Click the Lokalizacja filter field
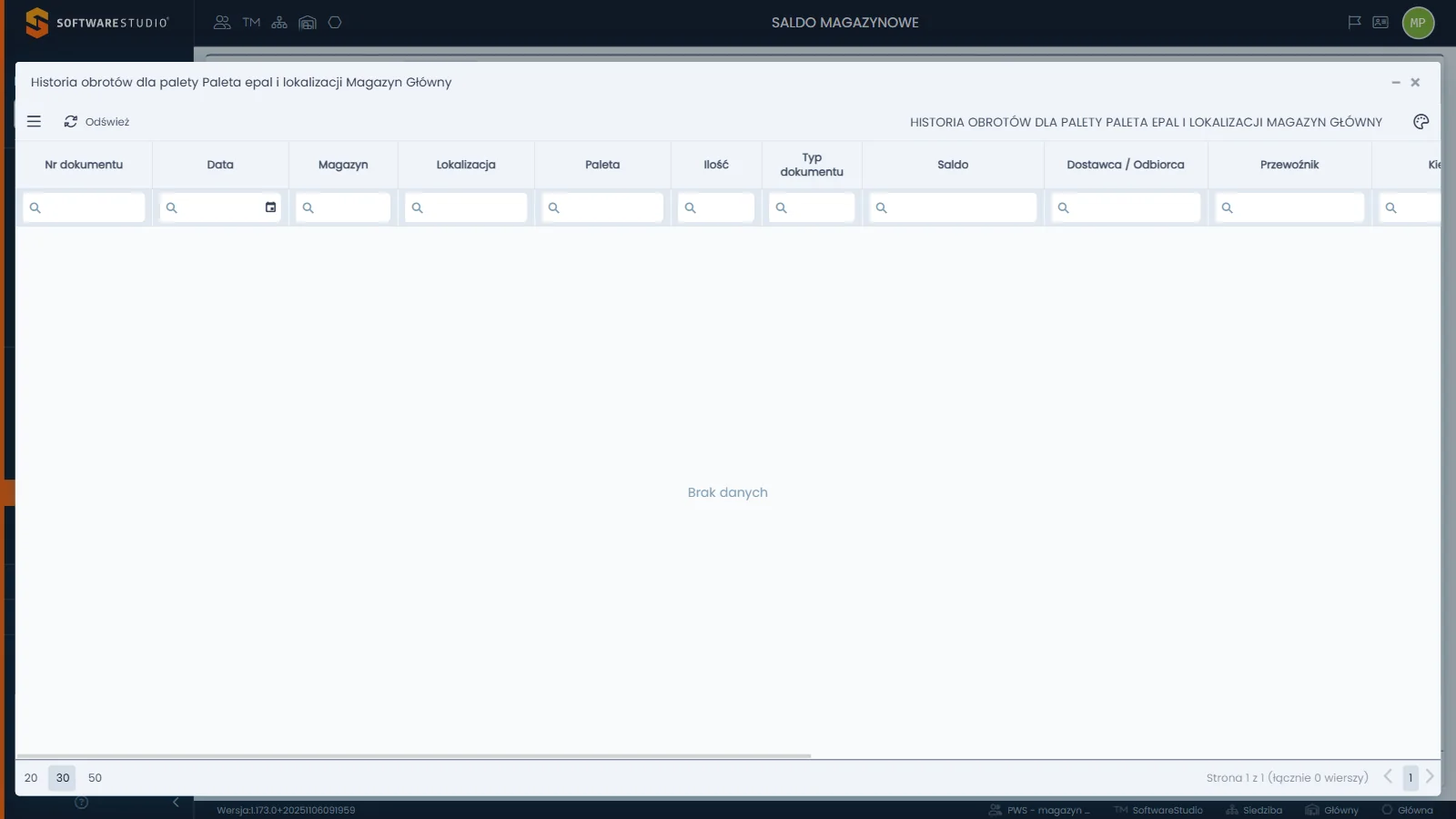 tap(466, 207)
